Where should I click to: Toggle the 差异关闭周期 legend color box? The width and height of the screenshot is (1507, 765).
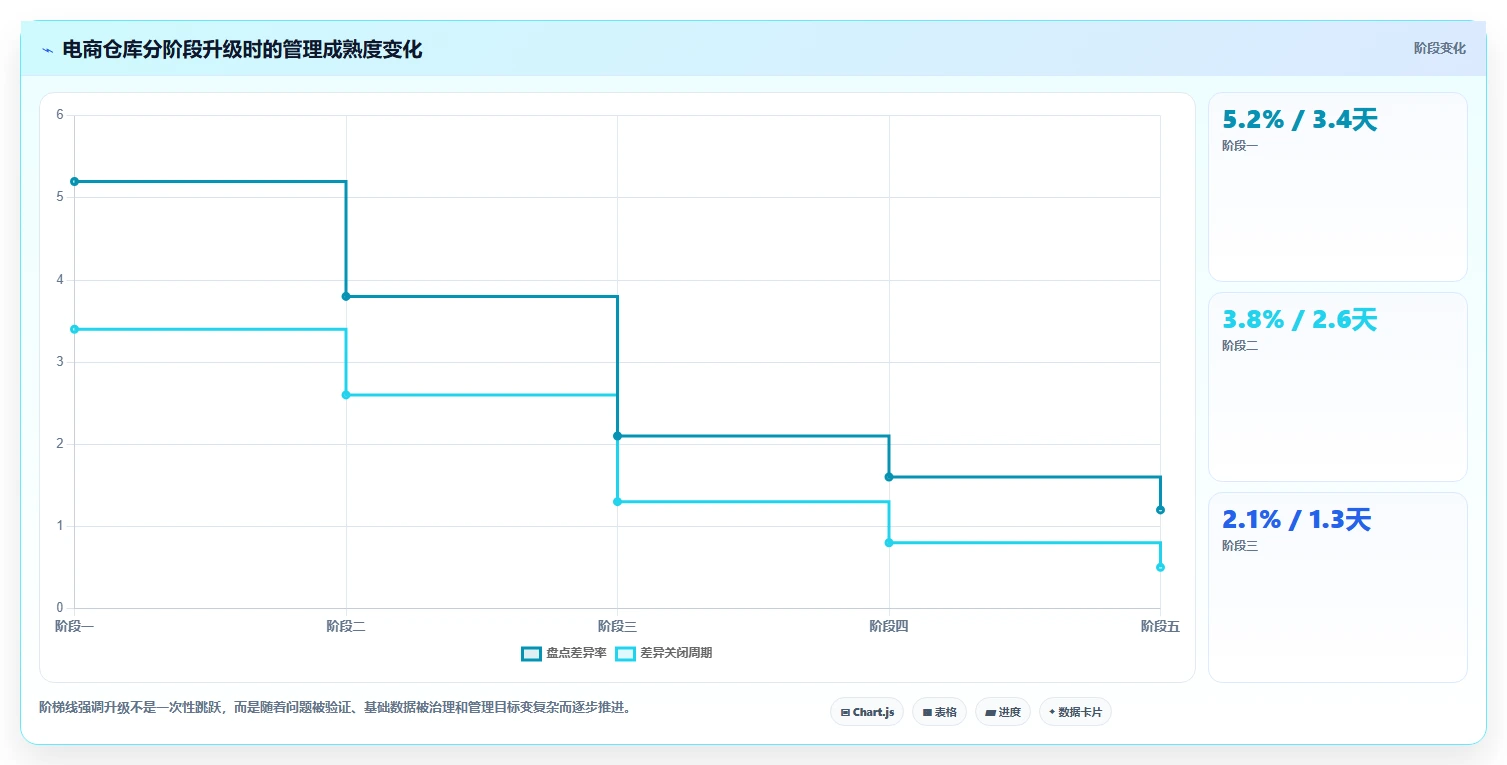(x=625, y=654)
